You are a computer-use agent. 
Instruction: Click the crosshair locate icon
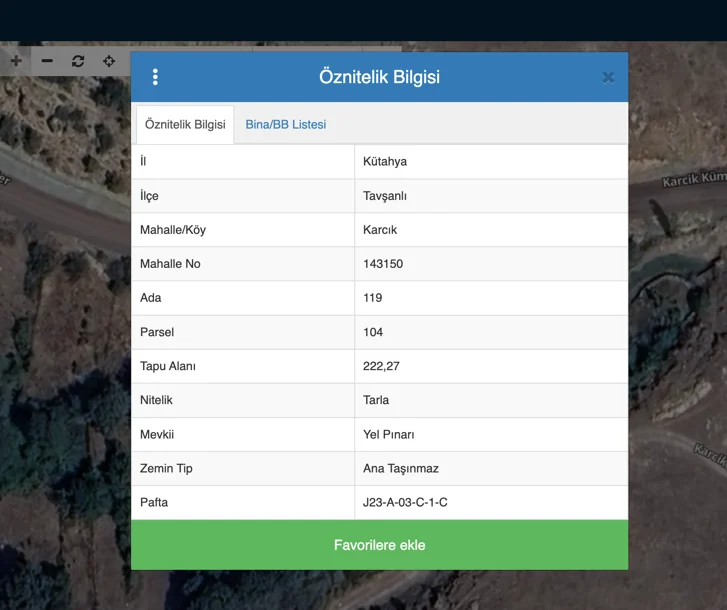(109, 61)
